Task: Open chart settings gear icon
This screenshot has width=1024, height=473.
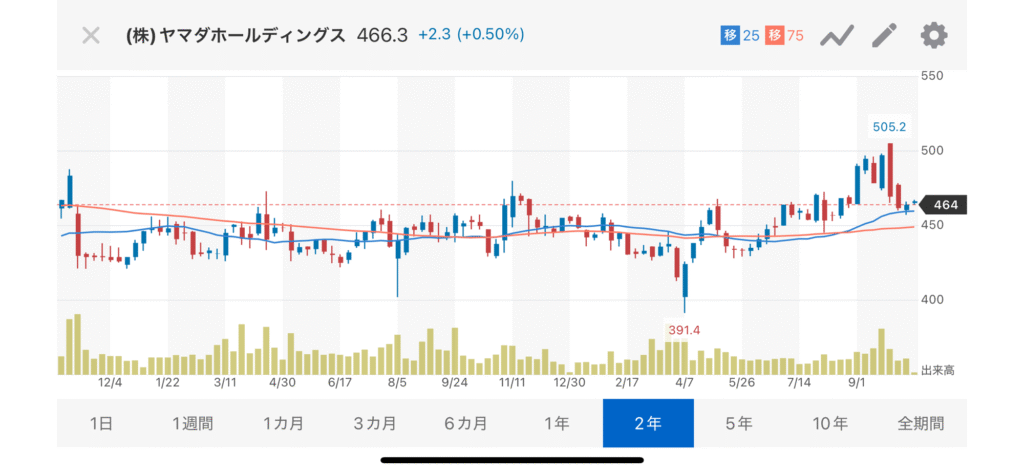Action: coord(934,36)
